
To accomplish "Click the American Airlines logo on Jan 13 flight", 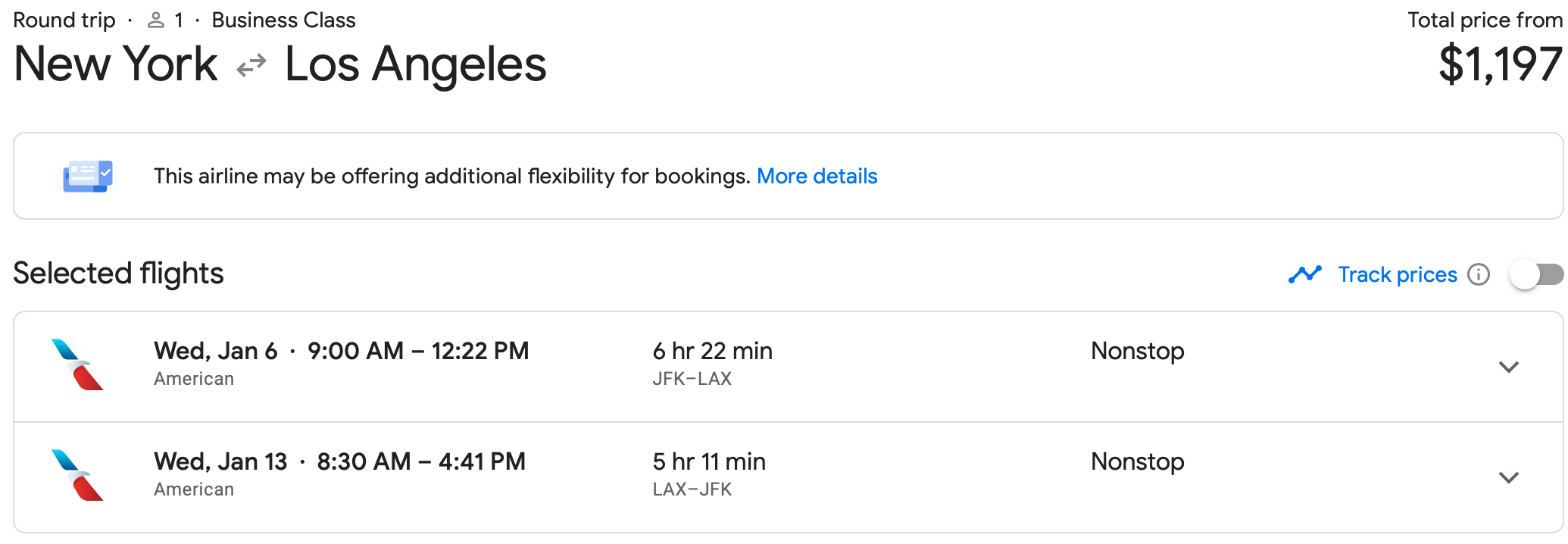I will pyautogui.click(x=78, y=476).
